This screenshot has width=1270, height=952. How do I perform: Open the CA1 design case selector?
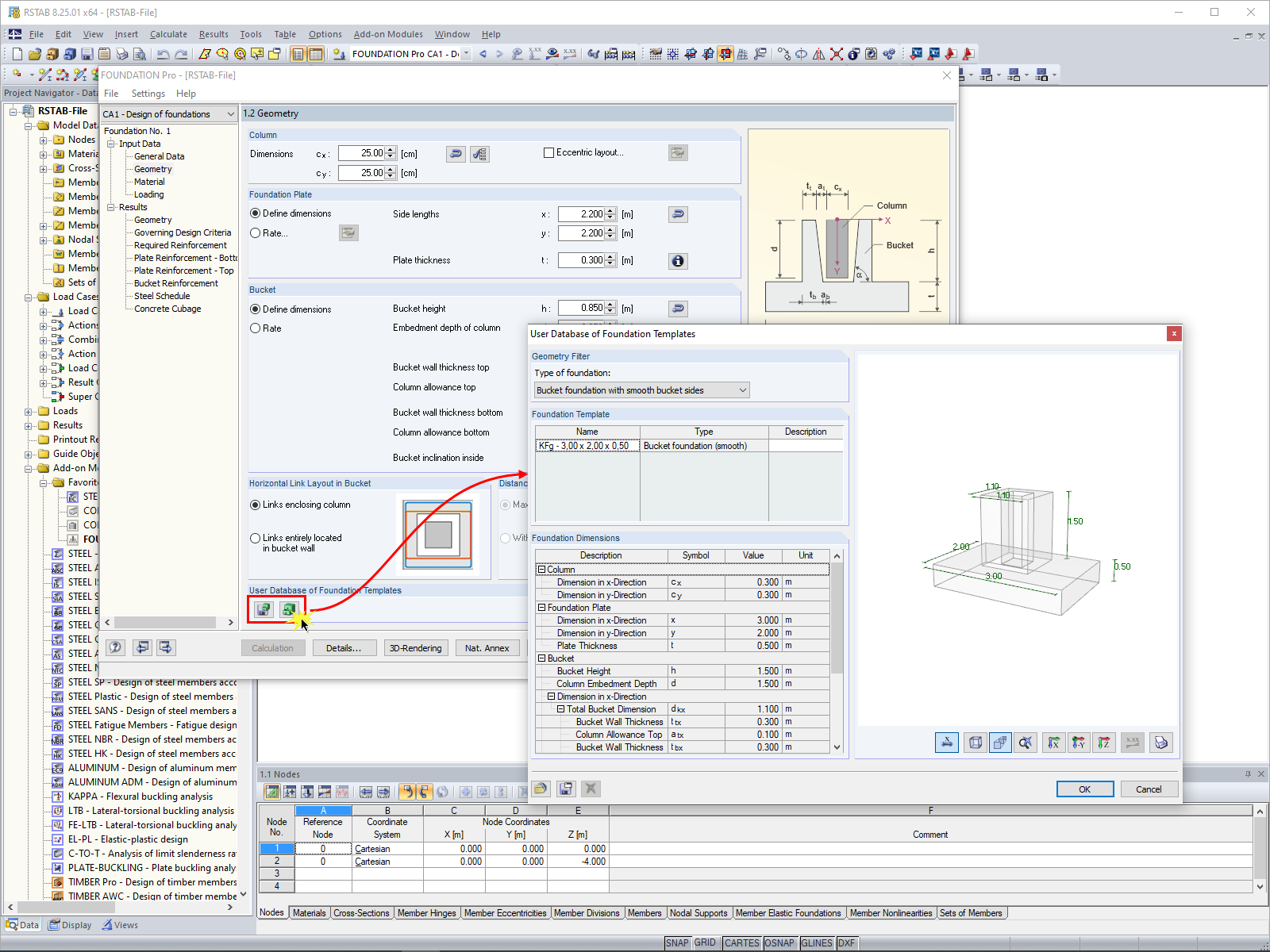click(x=229, y=113)
